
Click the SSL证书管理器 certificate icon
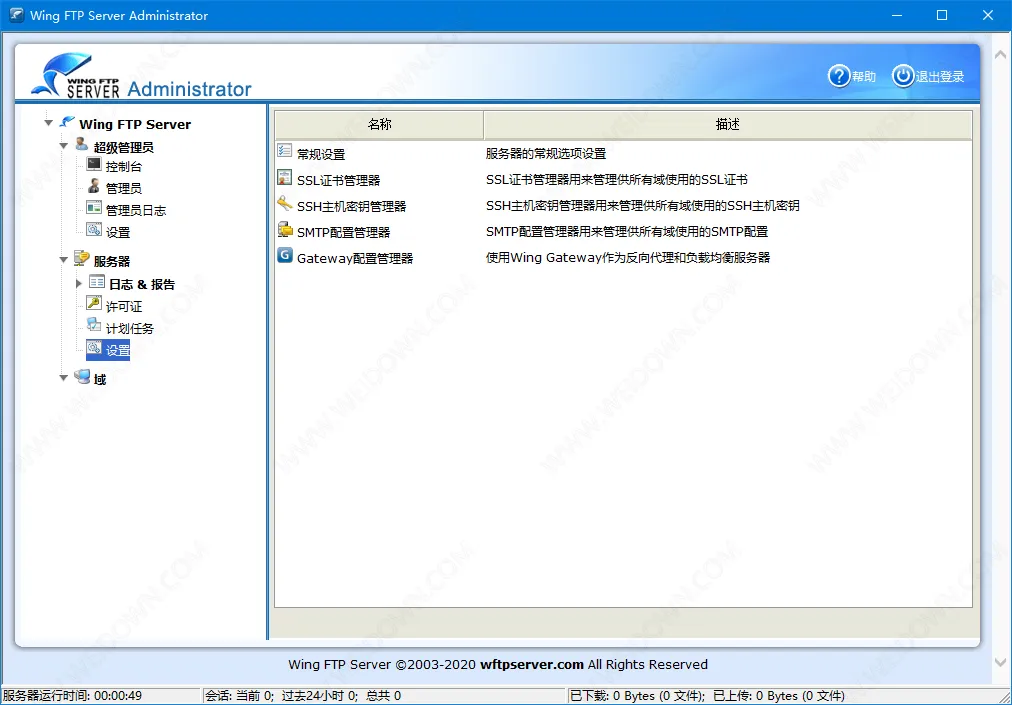tap(285, 178)
